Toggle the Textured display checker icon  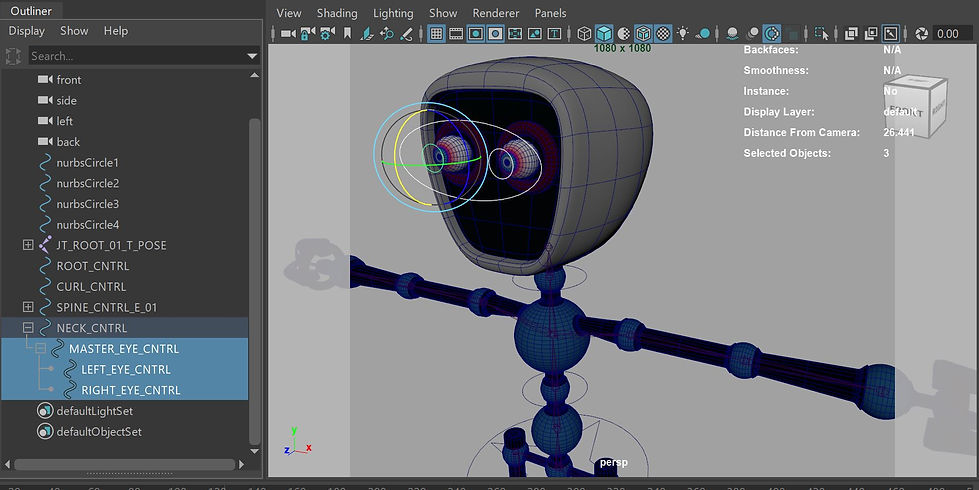point(662,34)
